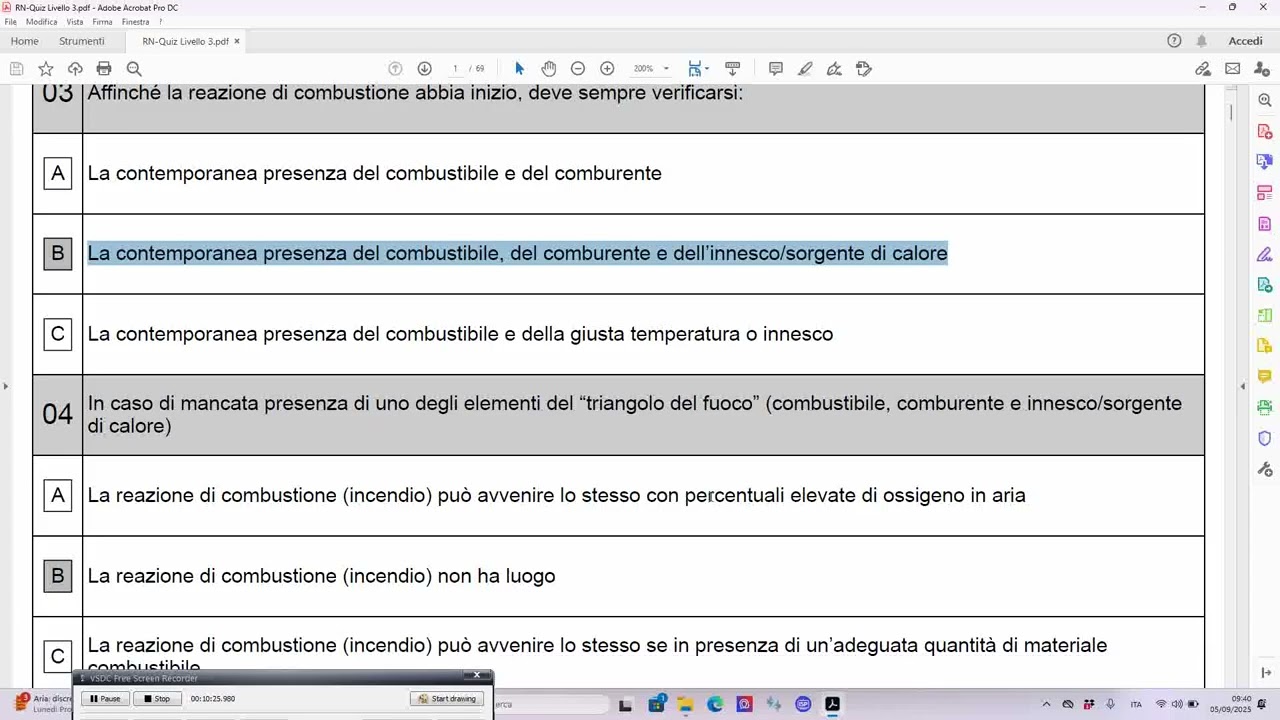
Task: Open the yellow comment tool in right panel
Action: 1264,377
